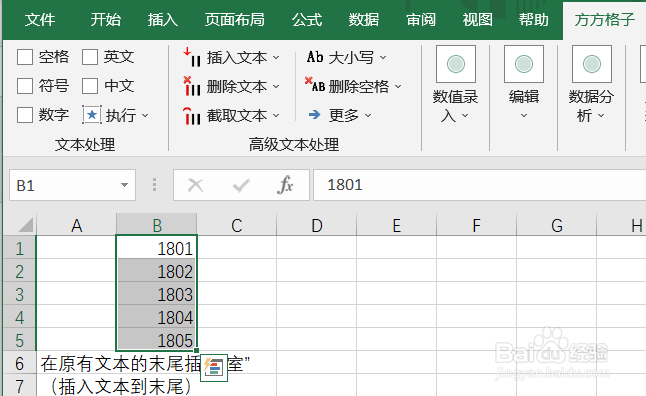Image resolution: width=646 pixels, height=396 pixels.
Task: Click the formula bar cancel X icon
Action: (x=195, y=185)
